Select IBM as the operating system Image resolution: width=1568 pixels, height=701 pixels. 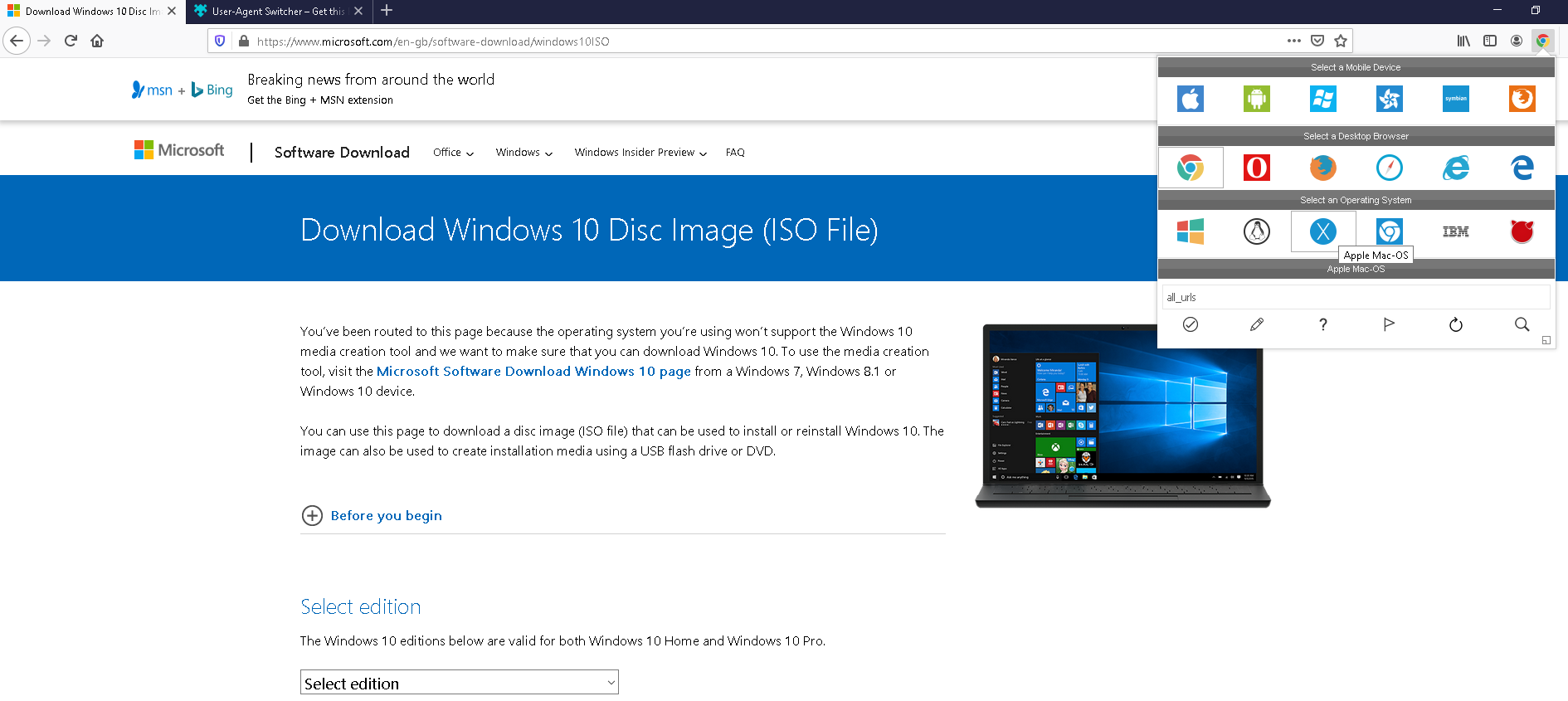(x=1456, y=231)
